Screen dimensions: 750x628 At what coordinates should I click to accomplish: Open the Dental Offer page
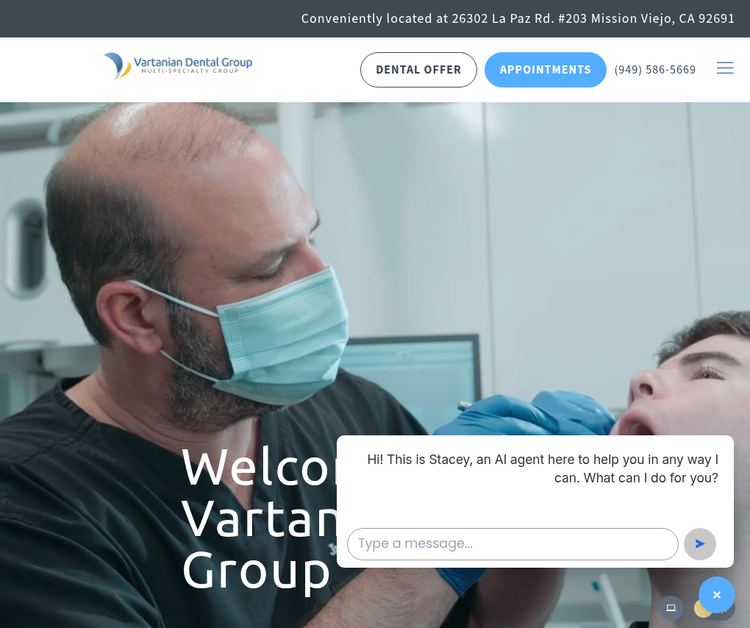[x=418, y=70]
